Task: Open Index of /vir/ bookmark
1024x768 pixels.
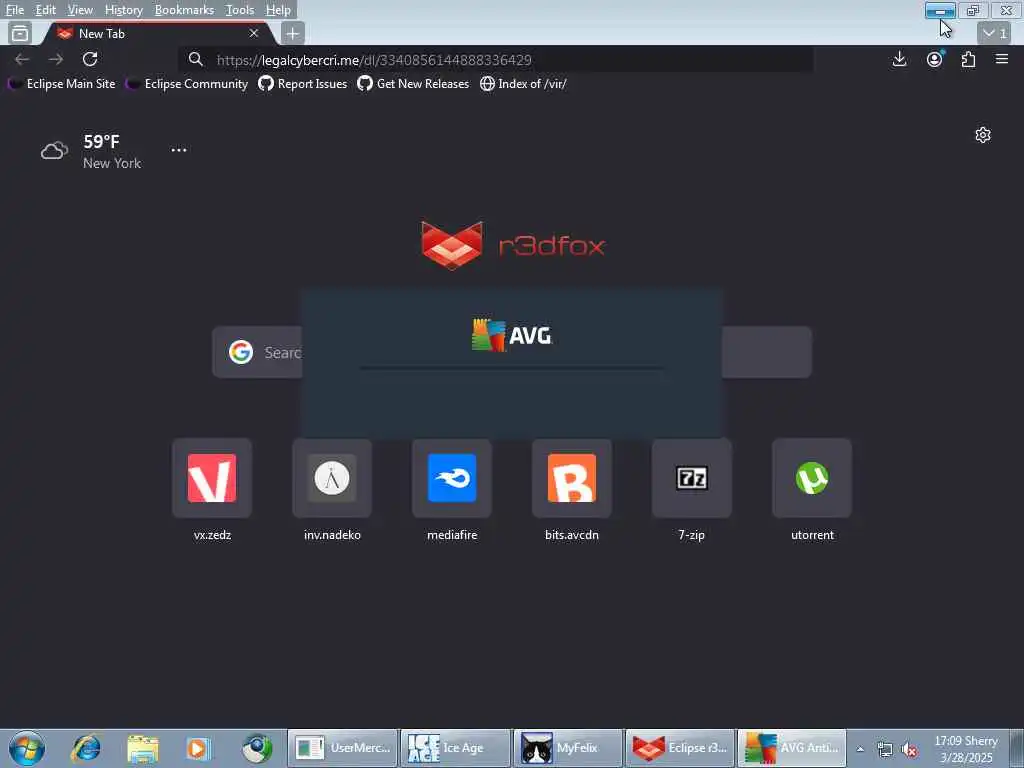Action: [523, 84]
